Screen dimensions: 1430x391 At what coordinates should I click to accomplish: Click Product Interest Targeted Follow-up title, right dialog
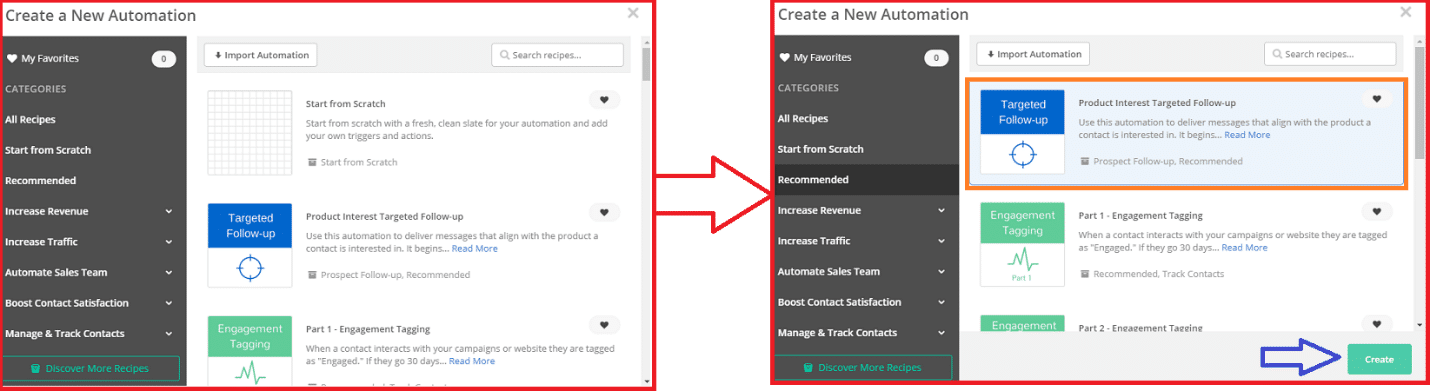(x=1157, y=103)
